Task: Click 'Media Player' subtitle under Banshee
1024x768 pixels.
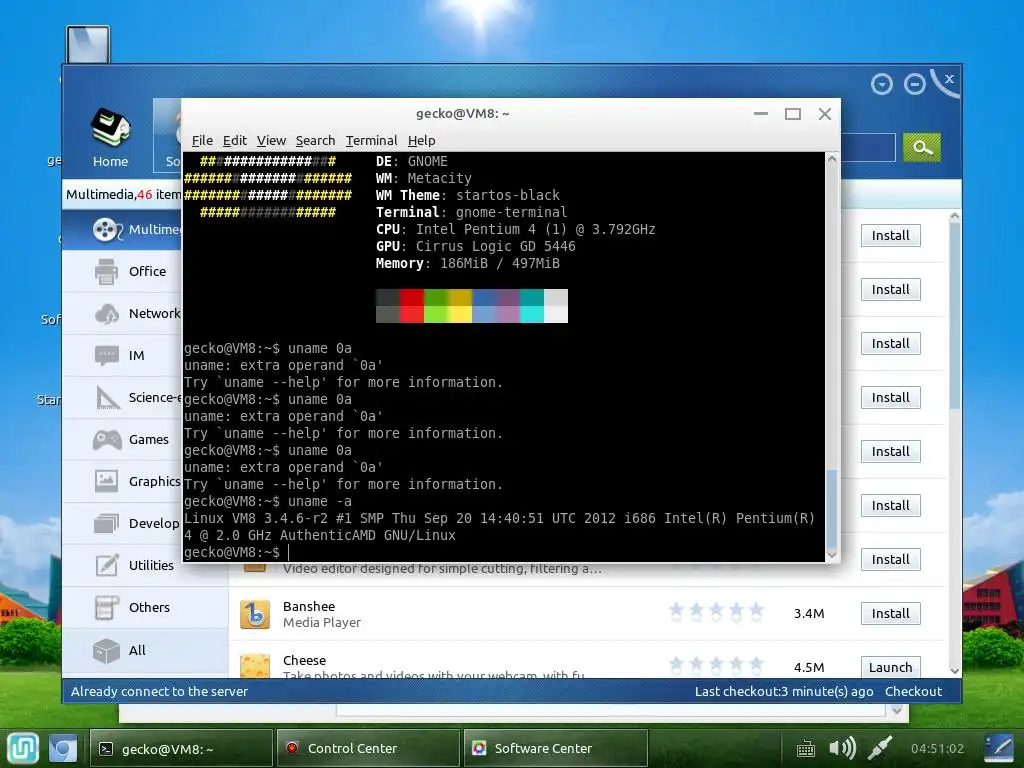Action: pyautogui.click(x=321, y=622)
